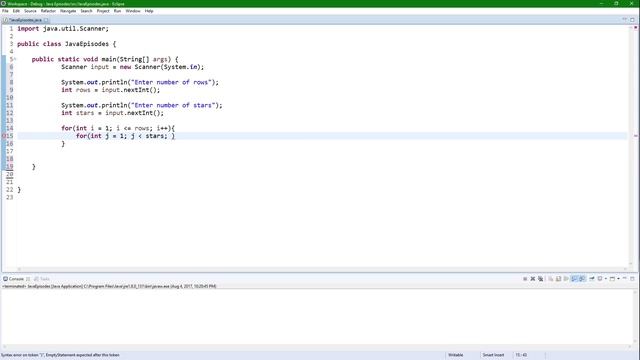The height and width of the screenshot is (360, 640).
Task: Click the cursor position in status bar
Action: [x=521, y=355]
